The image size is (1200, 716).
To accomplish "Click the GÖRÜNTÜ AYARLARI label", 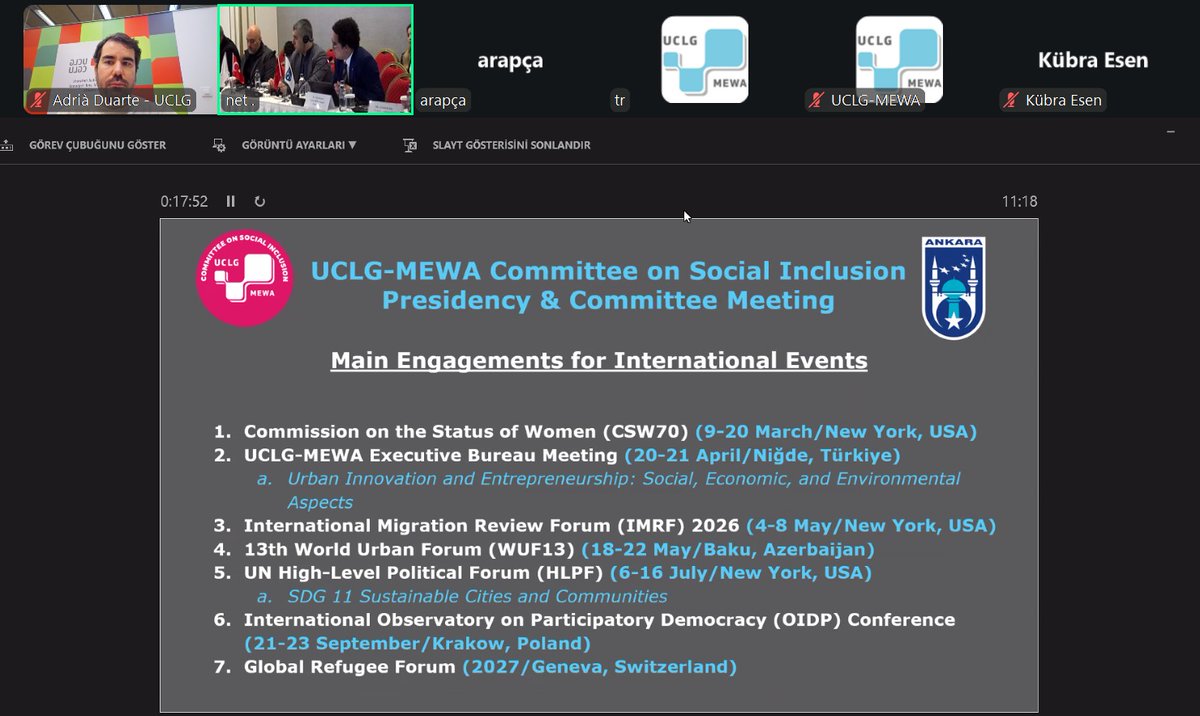I will (x=293, y=145).
